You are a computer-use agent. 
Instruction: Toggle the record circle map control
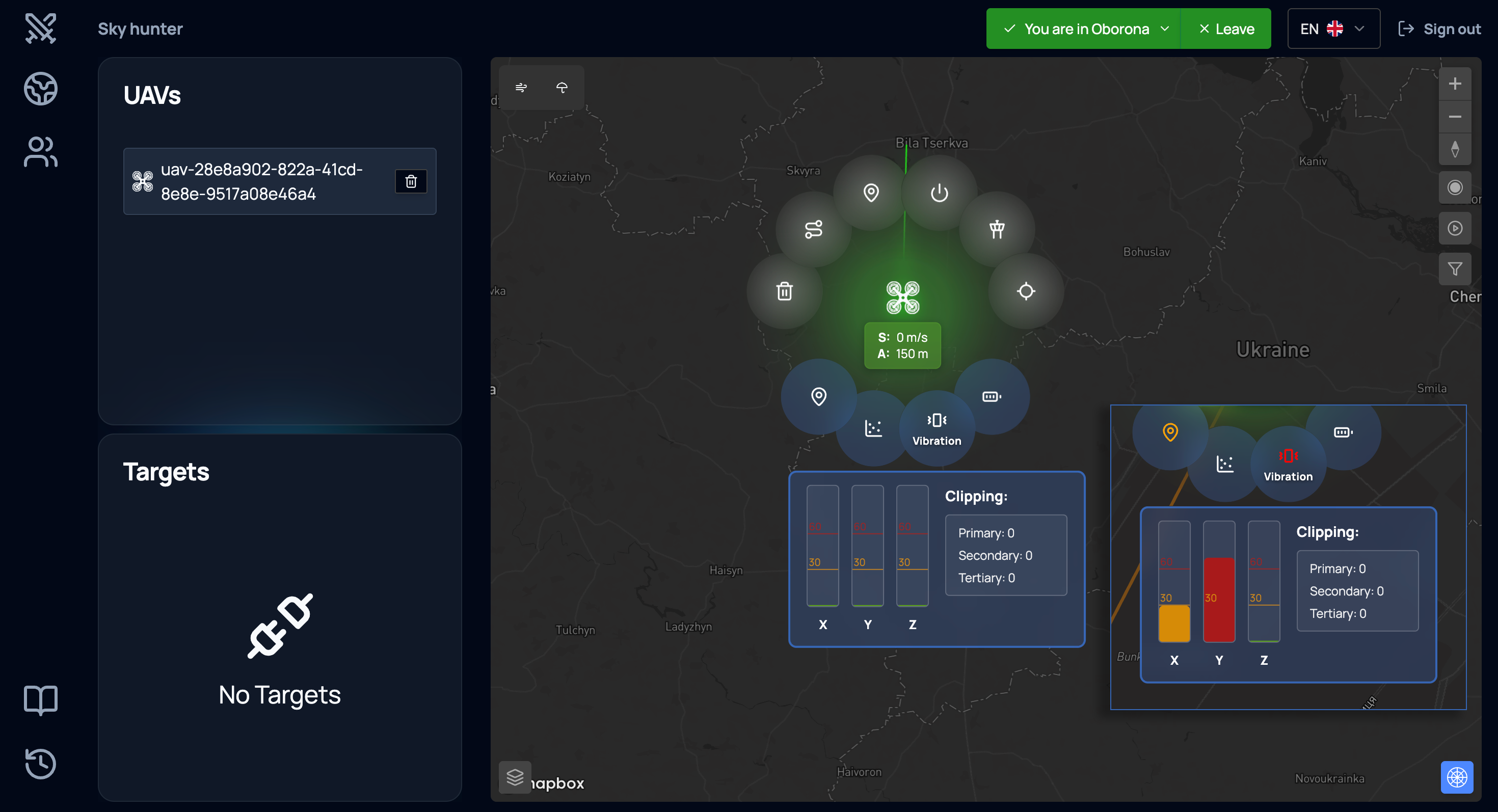(1454, 187)
